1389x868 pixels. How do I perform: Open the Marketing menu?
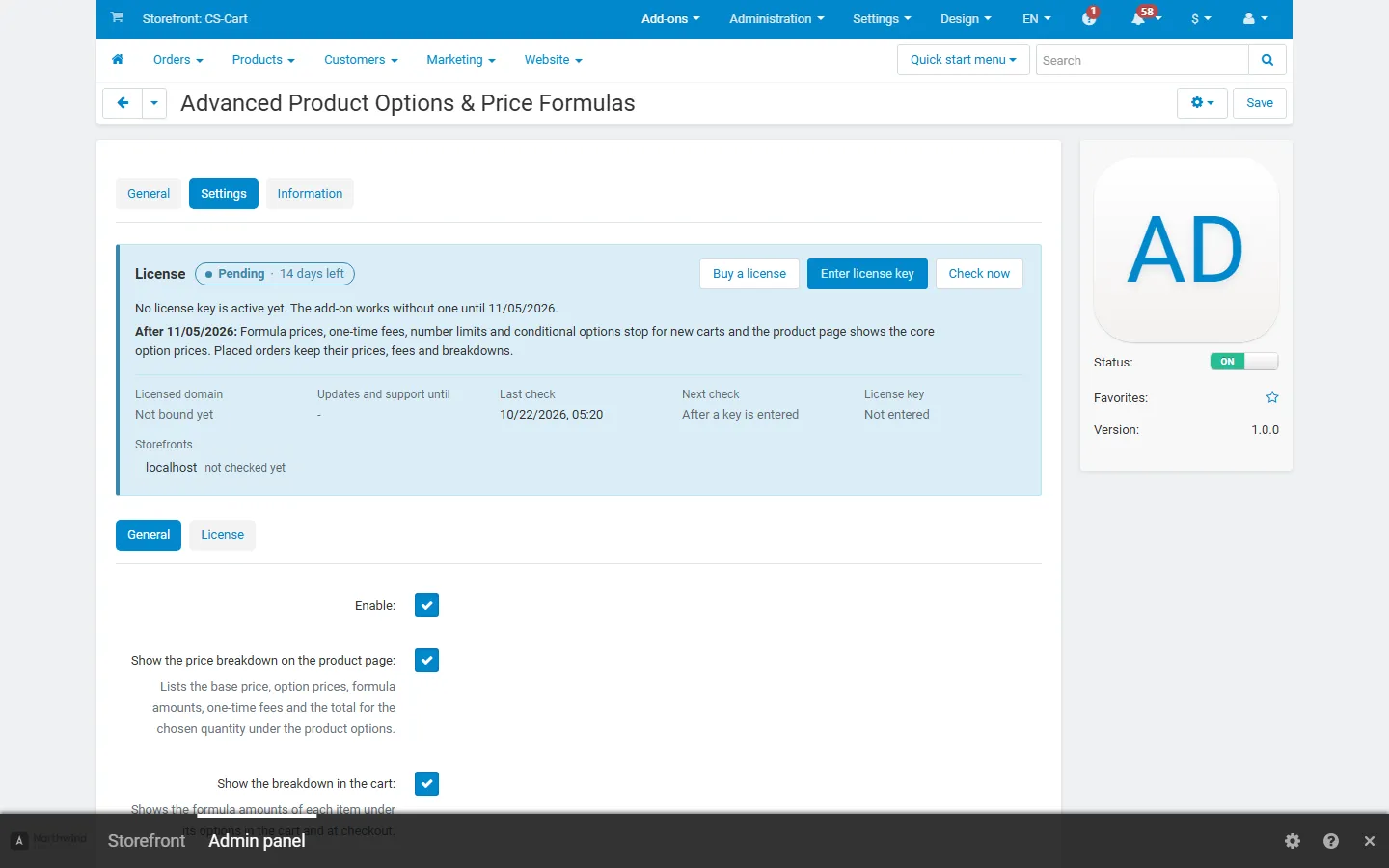pos(461,60)
